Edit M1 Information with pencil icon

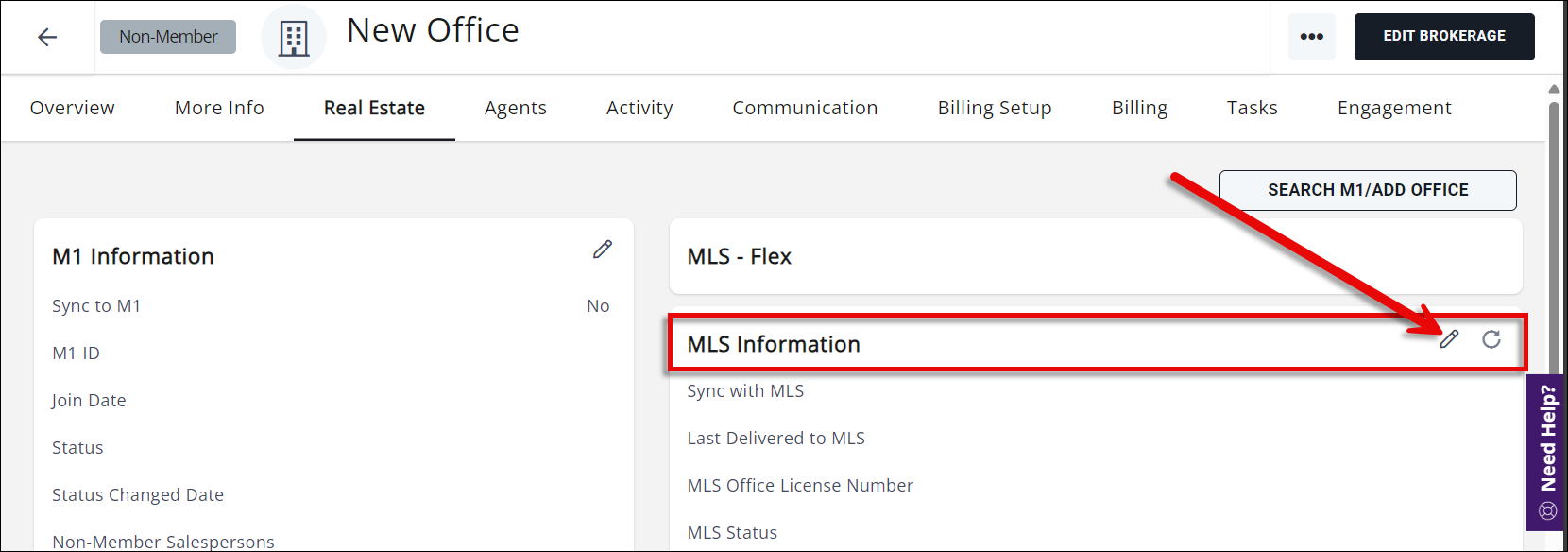pyautogui.click(x=603, y=250)
